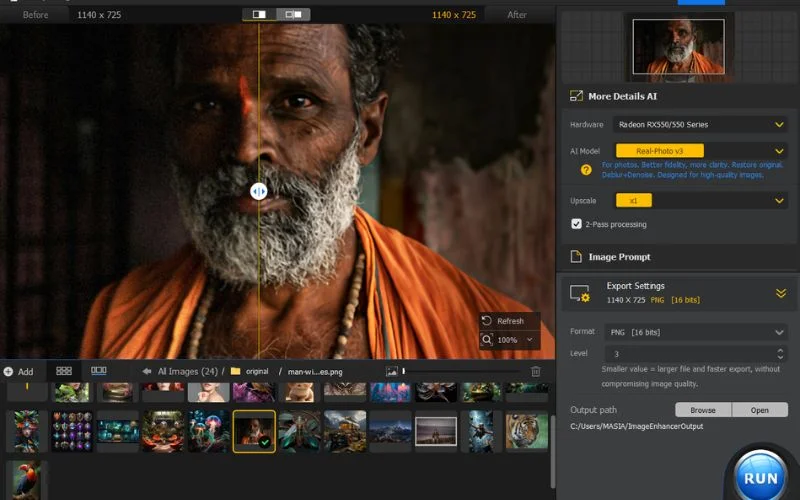Viewport: 800px width, 500px height.
Task: Select the framed picture thumbnail
Action: click(x=436, y=432)
